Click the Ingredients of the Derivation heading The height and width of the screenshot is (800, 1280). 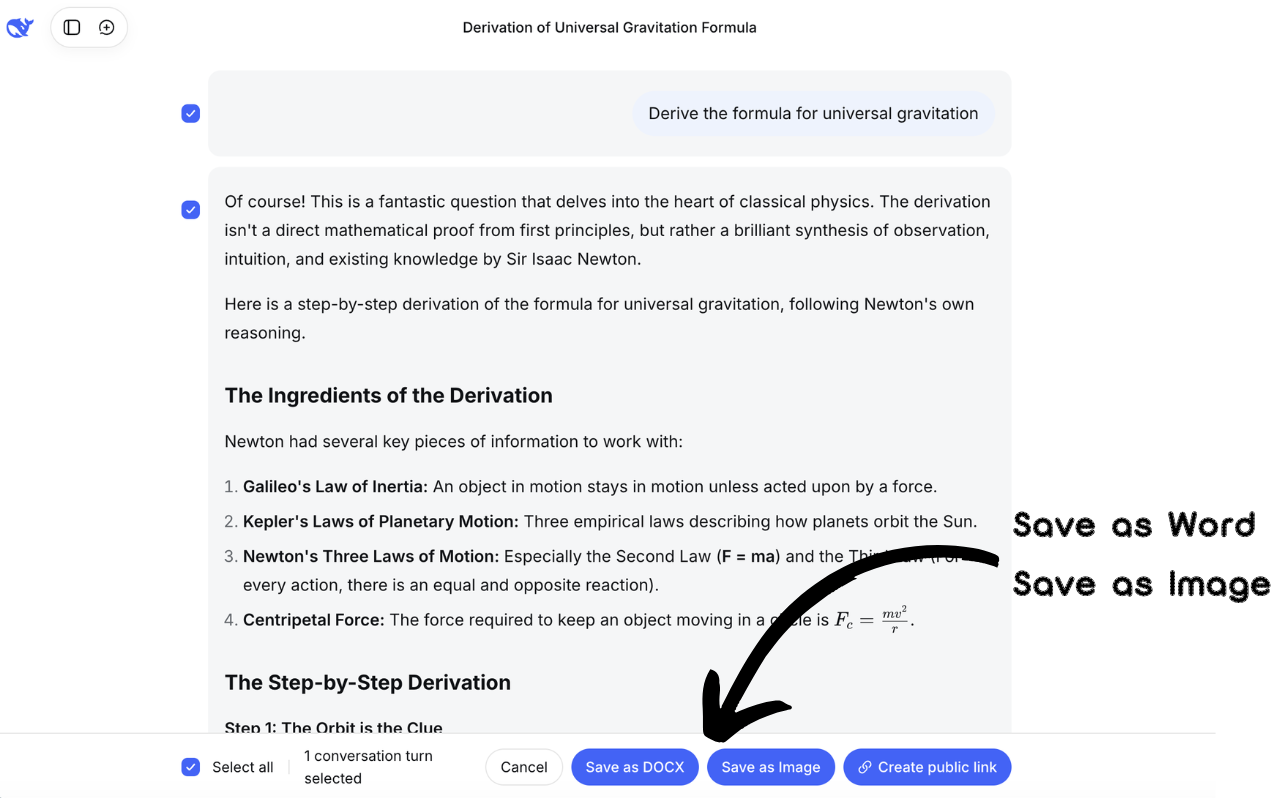point(389,395)
